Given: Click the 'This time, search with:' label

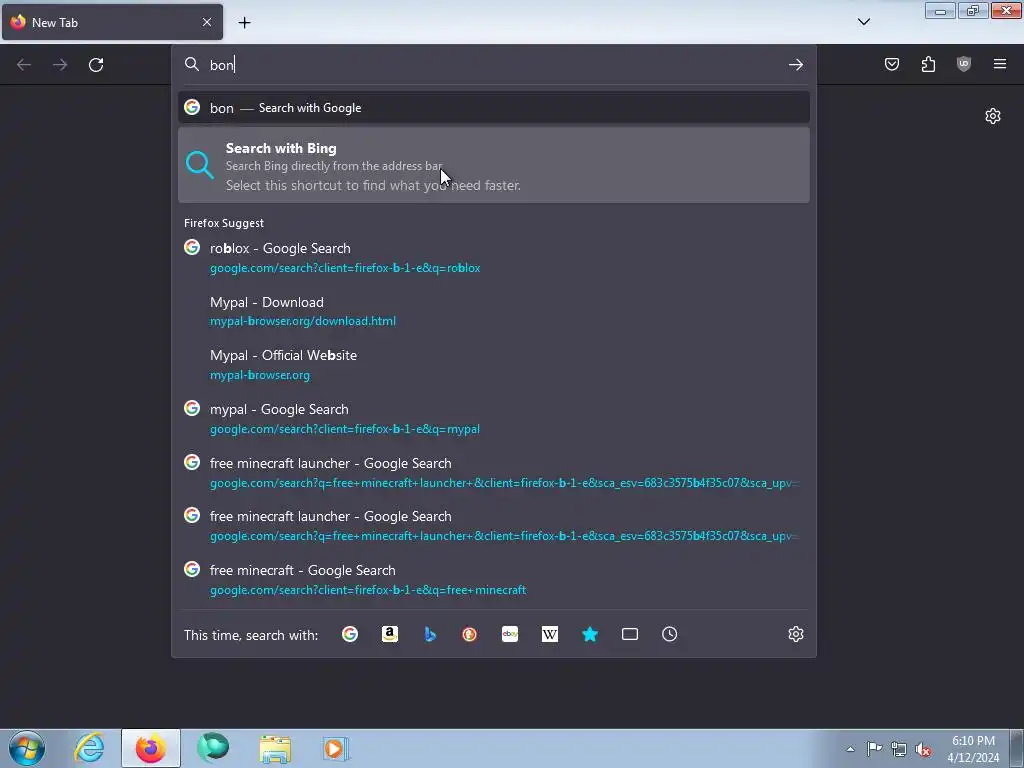Looking at the screenshot, I should 251,635.
